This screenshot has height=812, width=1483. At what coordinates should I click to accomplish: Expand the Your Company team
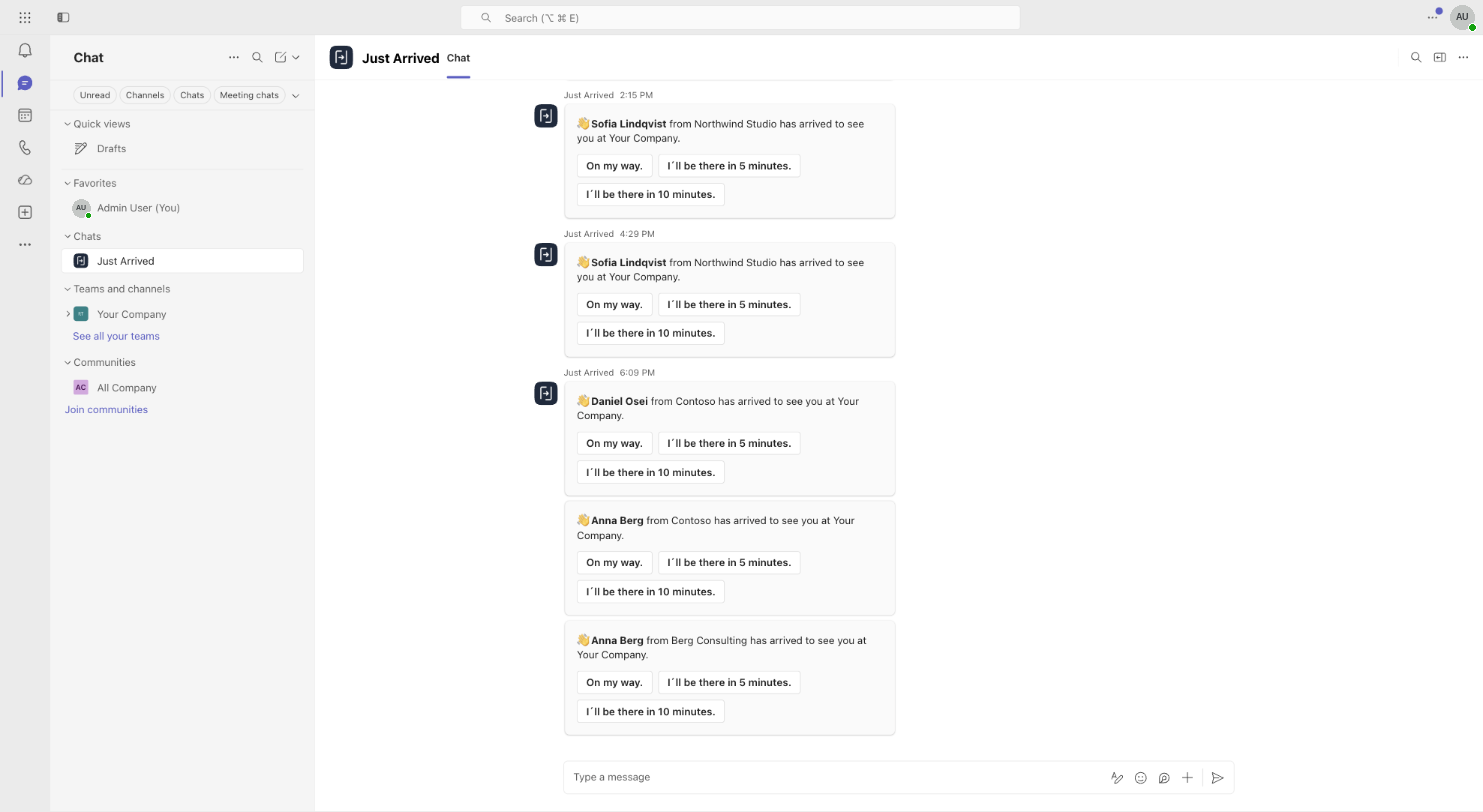67,314
